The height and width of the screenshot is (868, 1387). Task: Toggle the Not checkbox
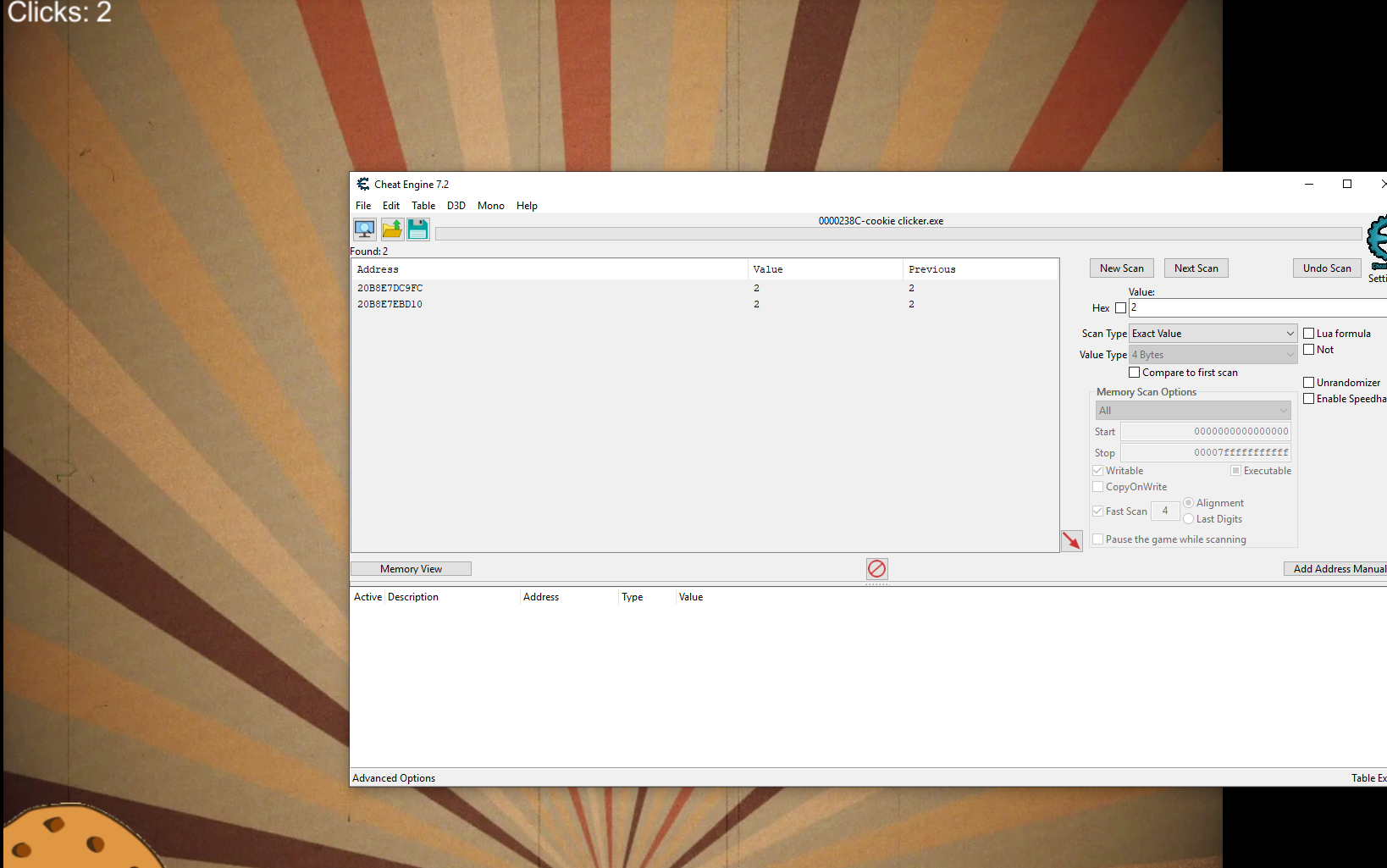(1308, 350)
